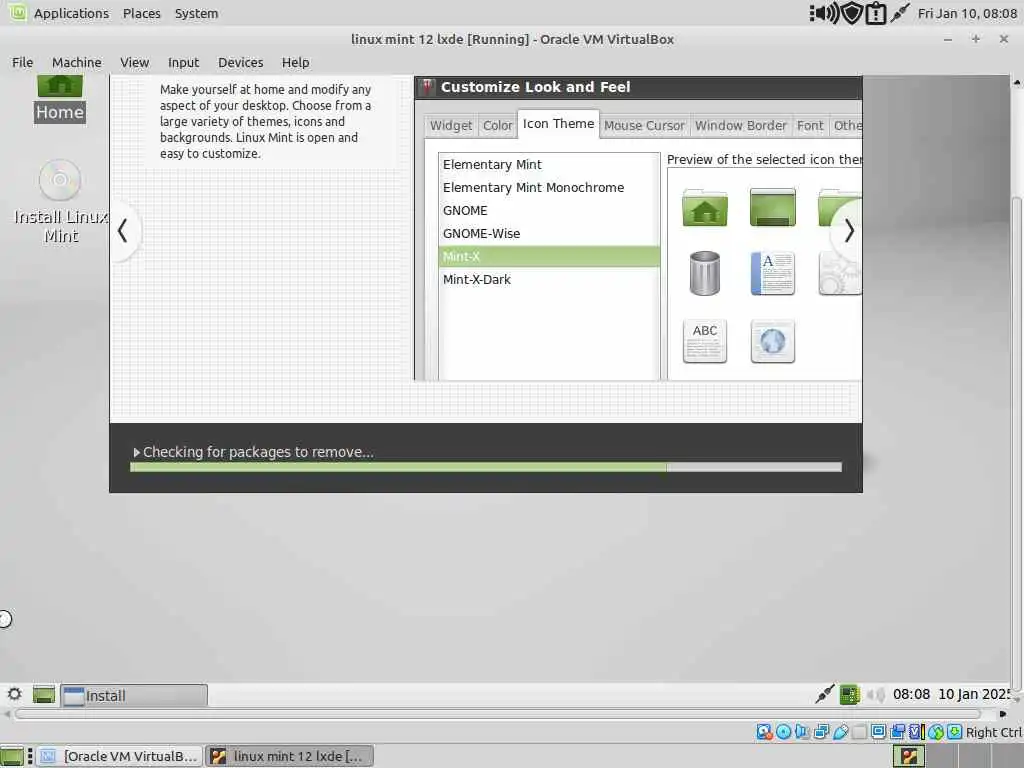The image size is (1024, 768).
Task: Open the VirtualBox Input menu
Action: click(x=184, y=63)
